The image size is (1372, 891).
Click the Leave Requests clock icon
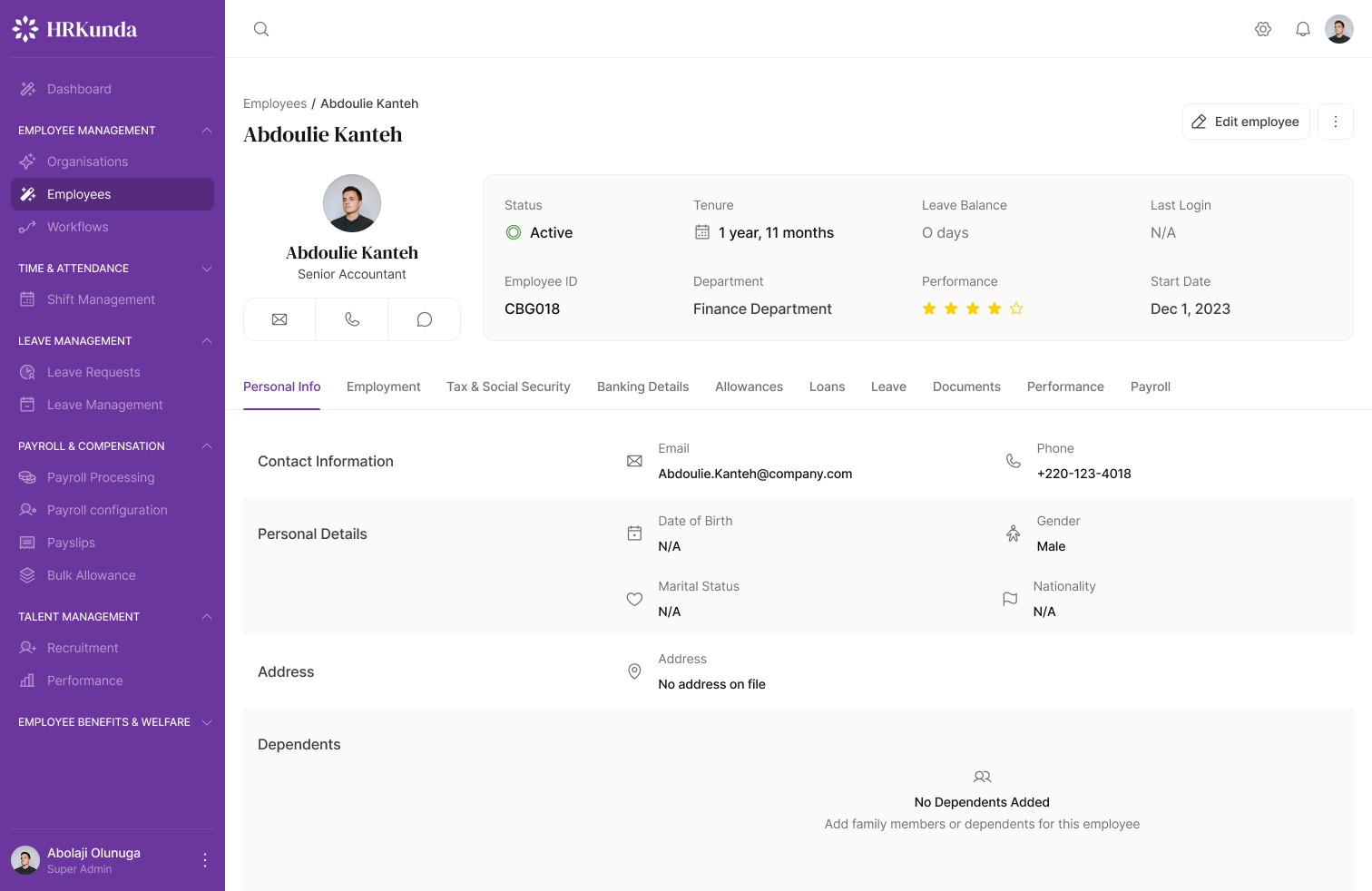pos(28,371)
